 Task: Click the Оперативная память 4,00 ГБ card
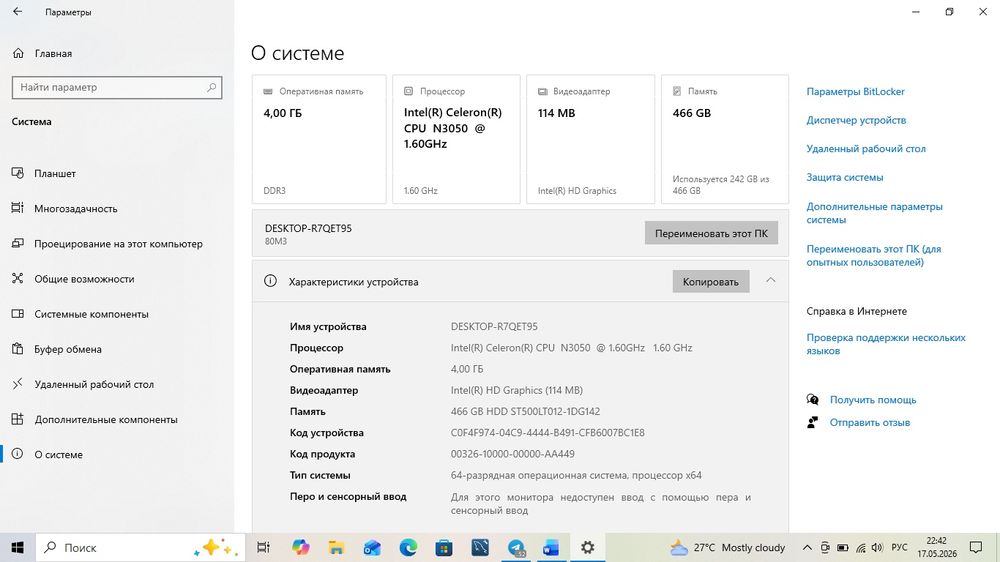pyautogui.click(x=319, y=139)
